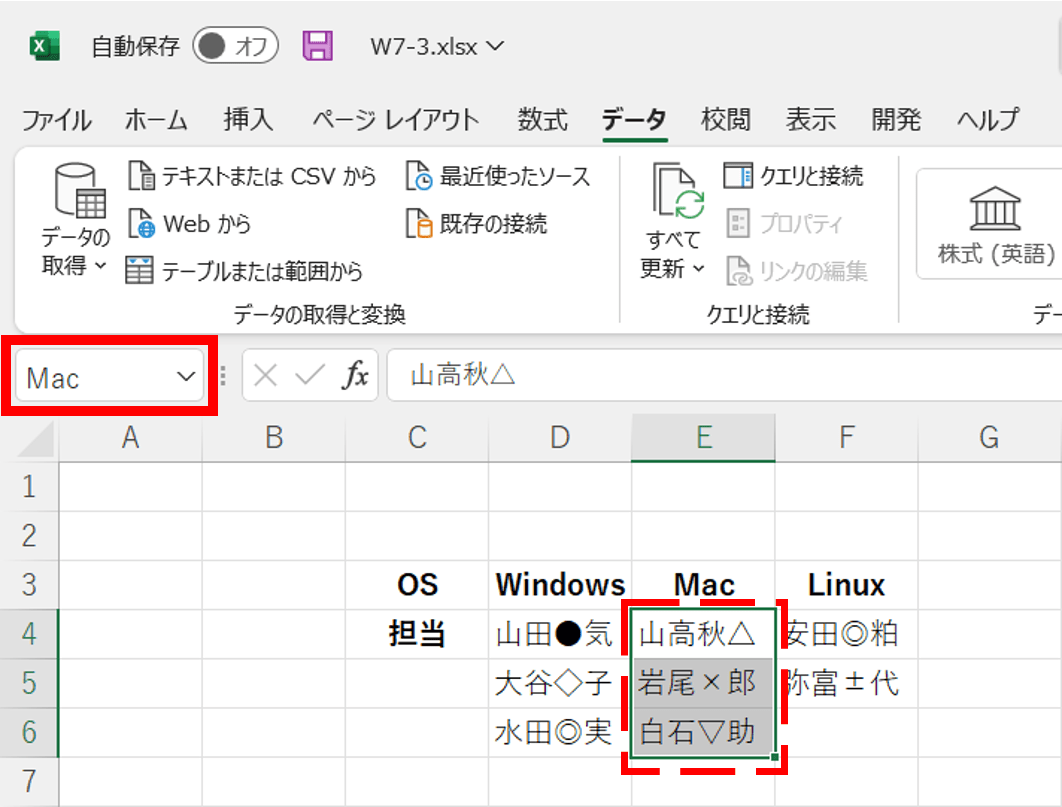This screenshot has width=1062, height=807.
Task: Select column D header
Action: click(x=560, y=437)
